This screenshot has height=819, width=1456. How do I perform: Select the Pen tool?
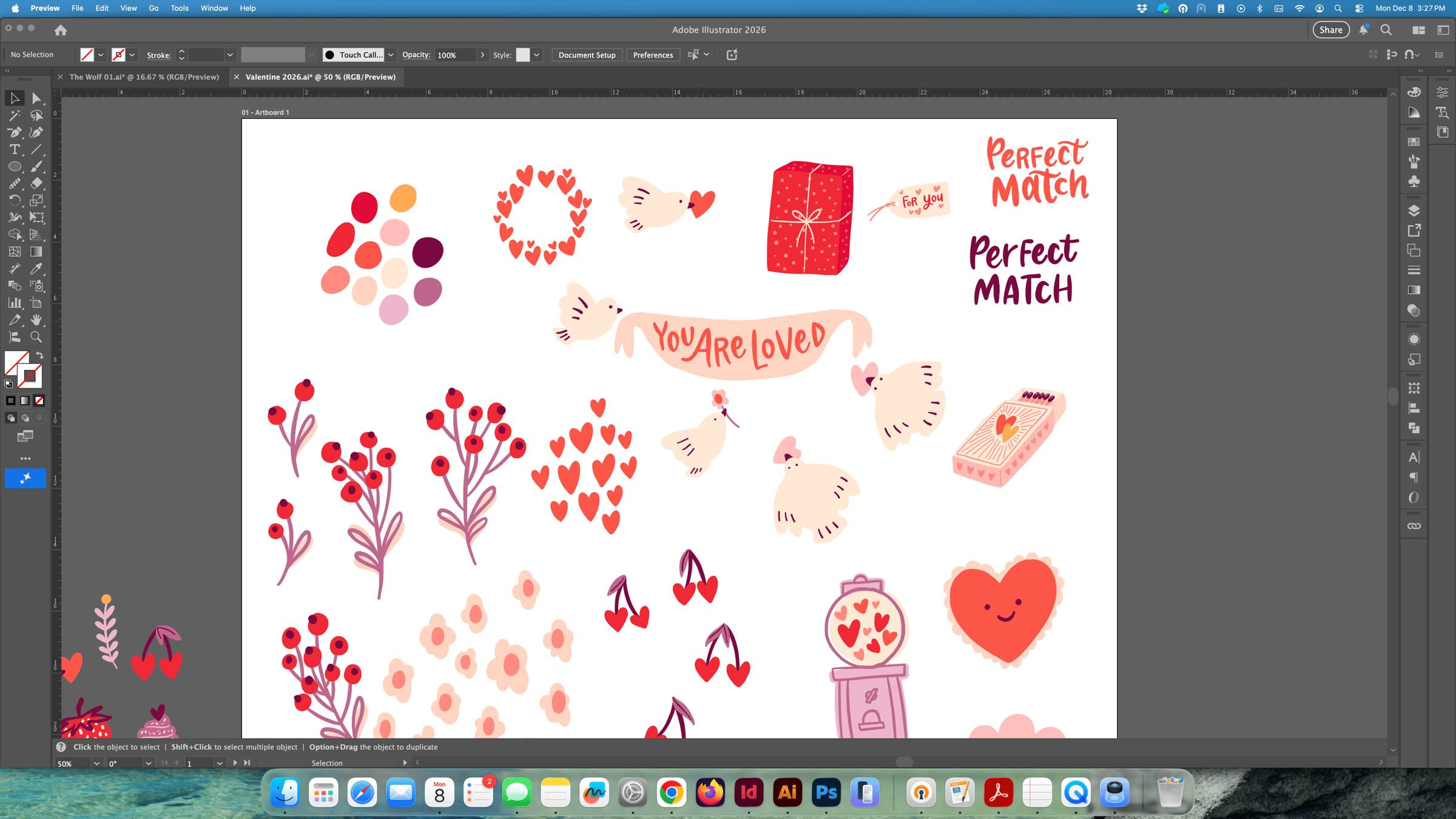tap(15, 132)
